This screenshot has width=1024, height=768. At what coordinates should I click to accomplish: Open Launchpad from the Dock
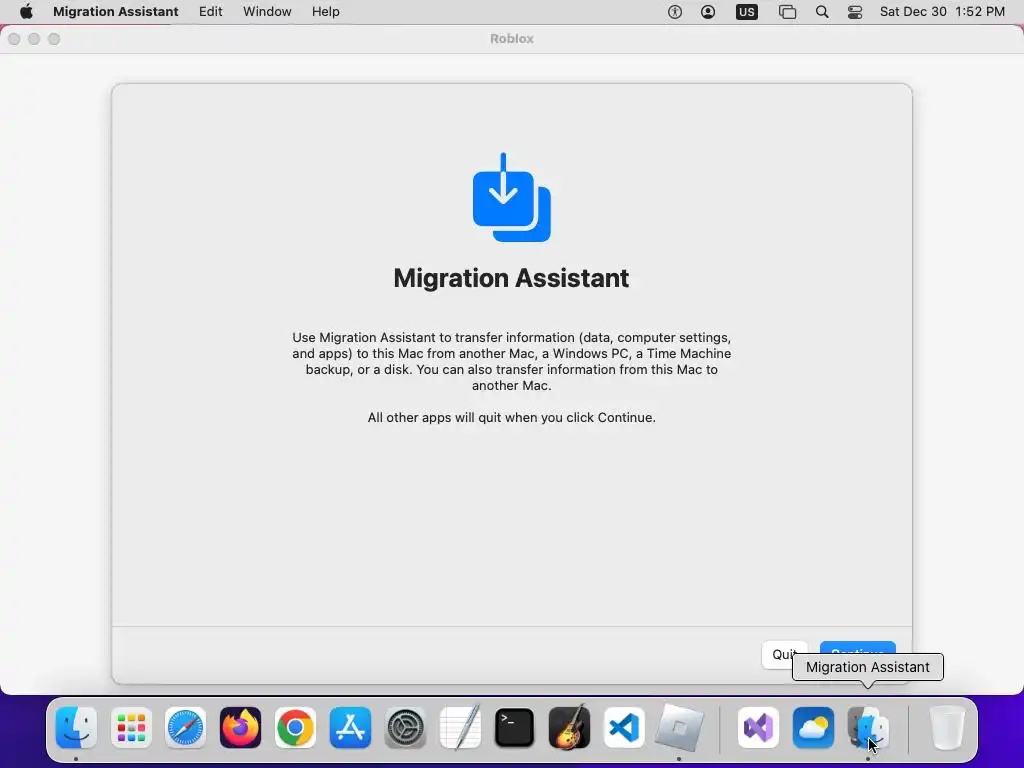131,728
